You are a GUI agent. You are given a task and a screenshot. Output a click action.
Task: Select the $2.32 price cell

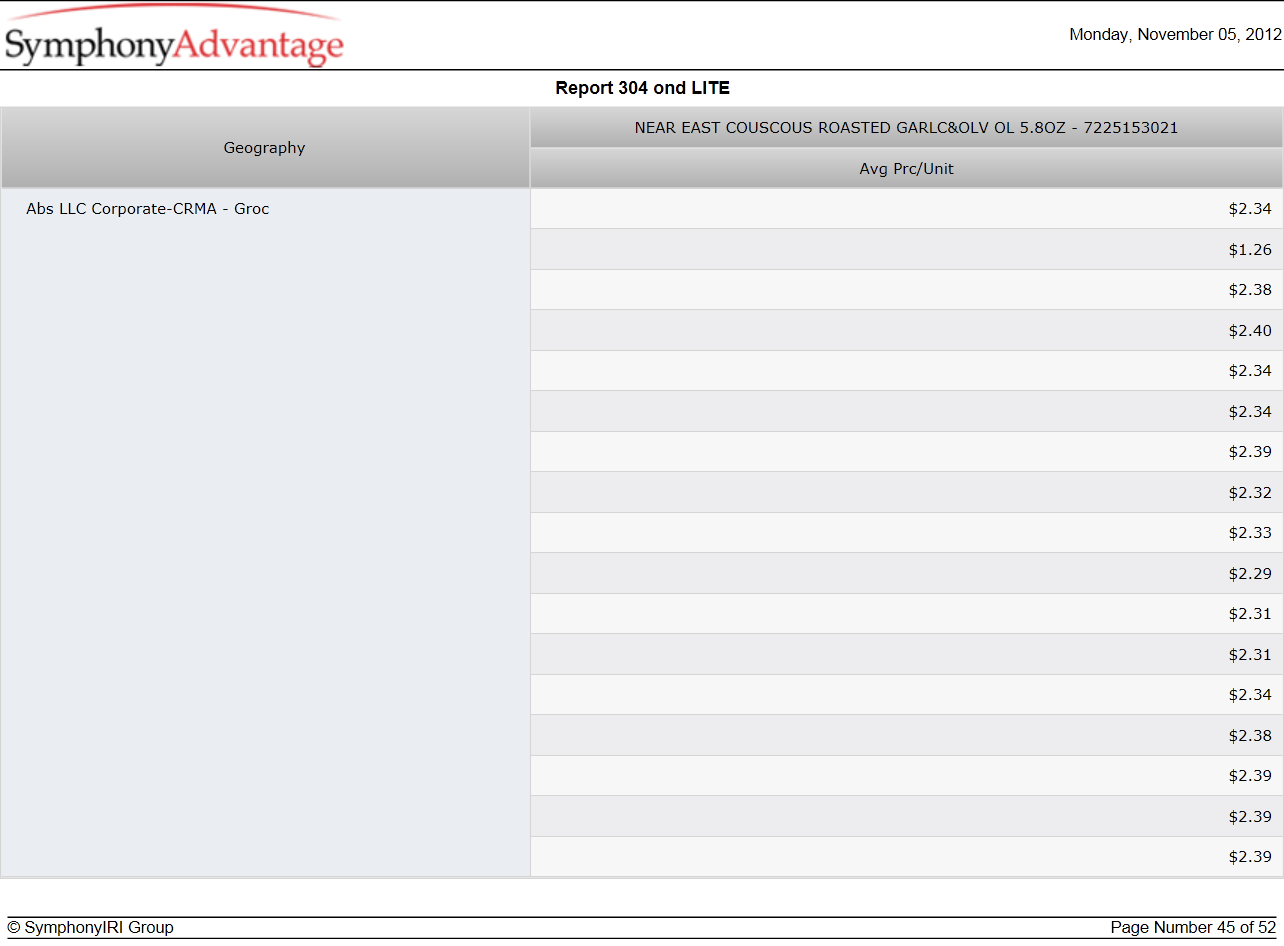pos(906,493)
